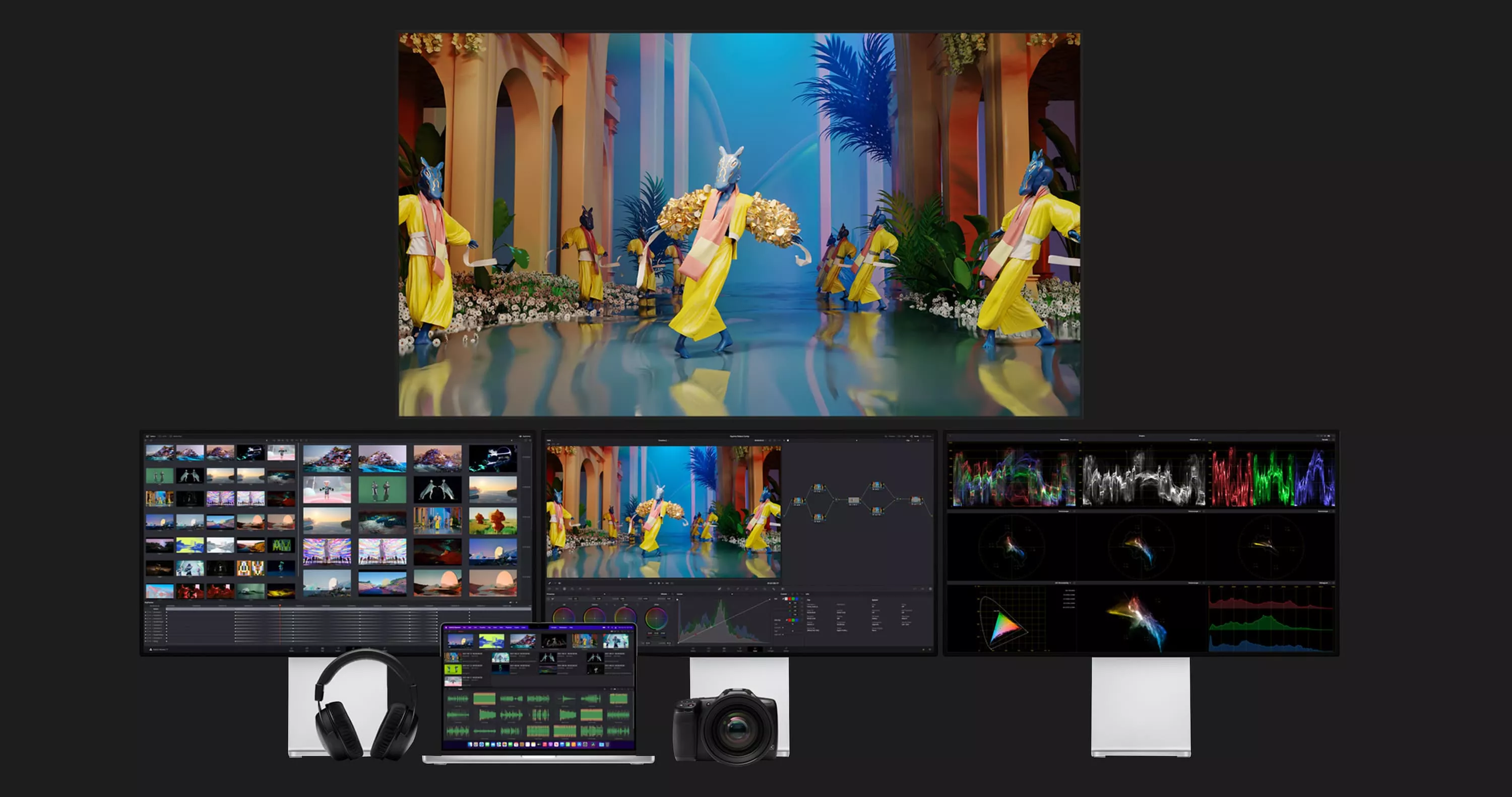Viewport: 1512px width, 797px height.
Task: Open Finder in the laptop's dock
Action: (470, 744)
